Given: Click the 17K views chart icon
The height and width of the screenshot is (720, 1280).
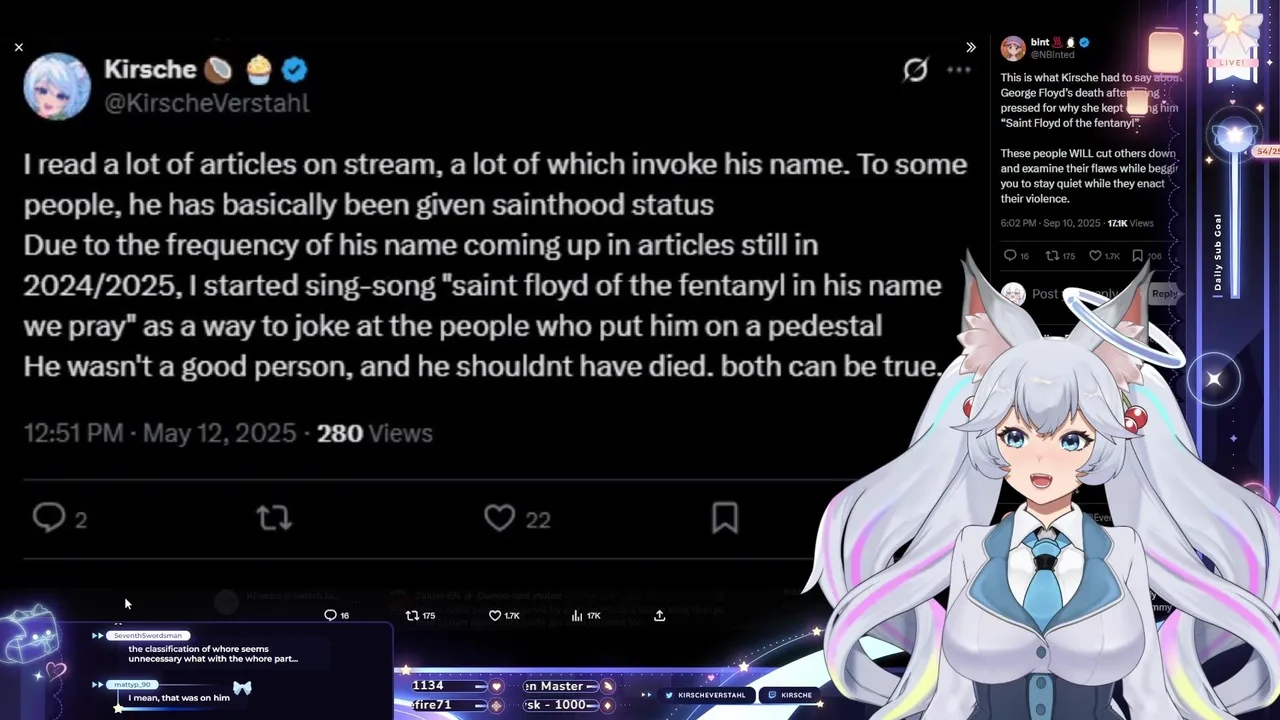Looking at the screenshot, I should [x=577, y=616].
